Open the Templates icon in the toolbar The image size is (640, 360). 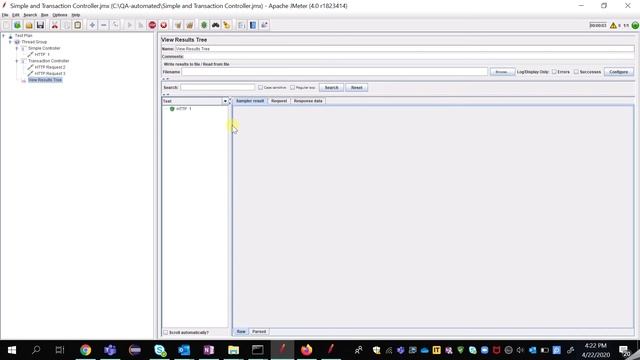point(18,25)
